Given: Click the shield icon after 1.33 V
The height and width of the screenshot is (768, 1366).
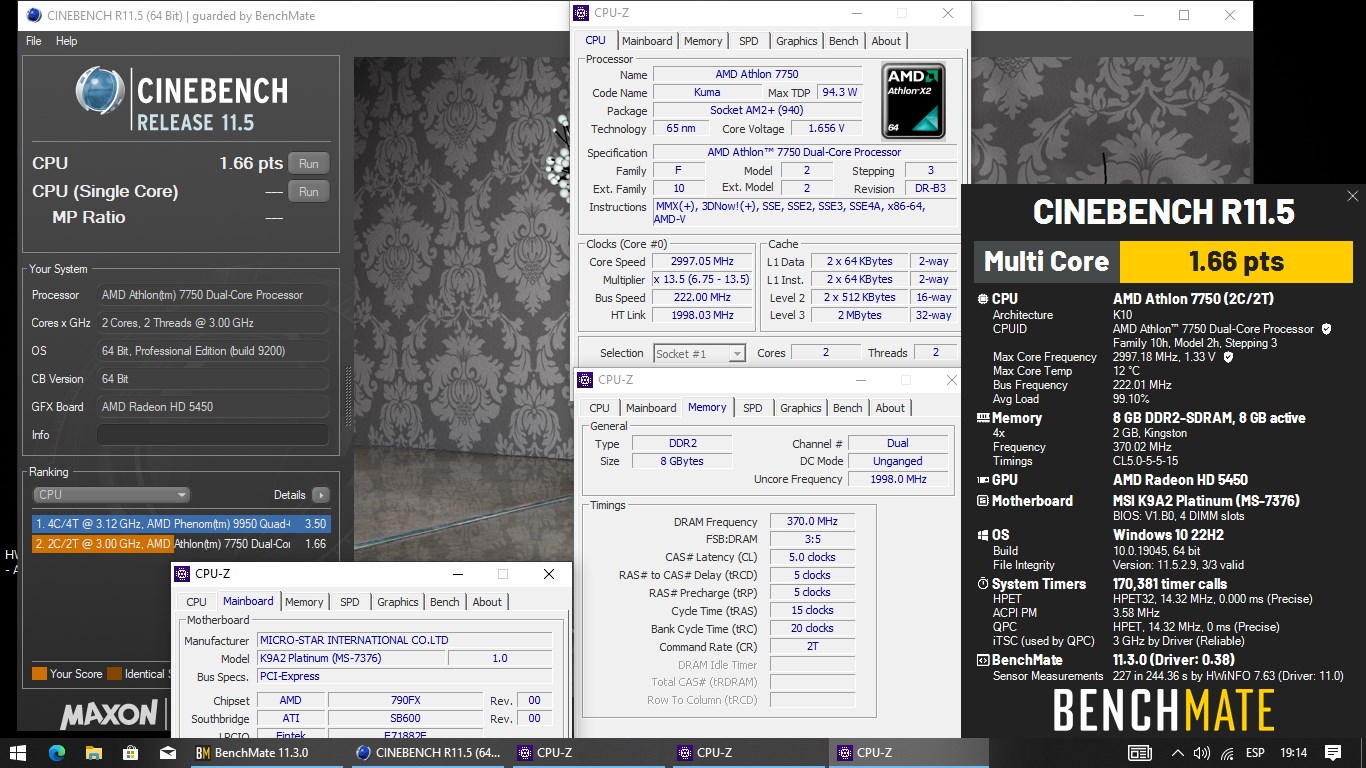Looking at the screenshot, I should coord(1228,356).
